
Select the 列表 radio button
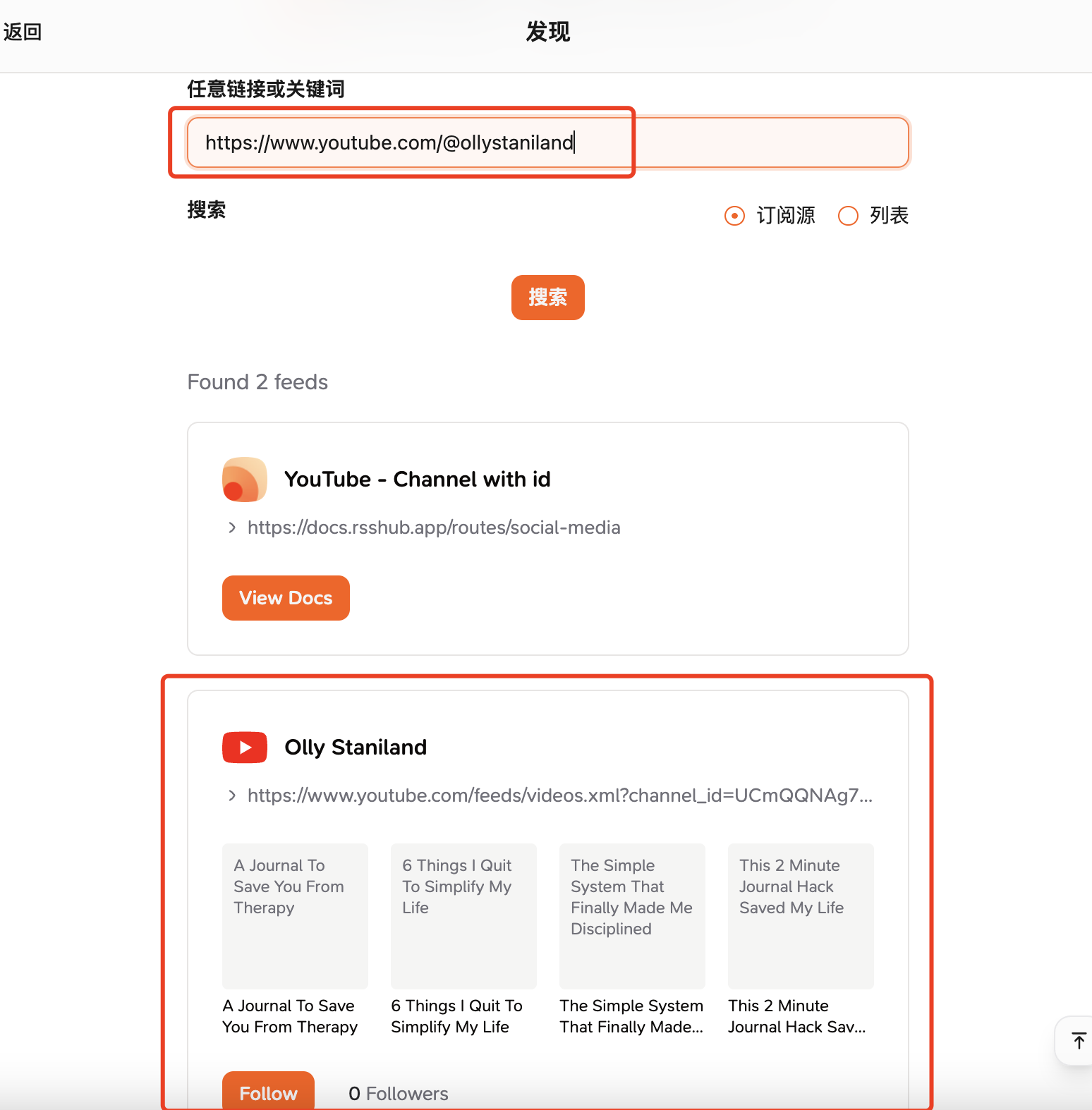848,216
